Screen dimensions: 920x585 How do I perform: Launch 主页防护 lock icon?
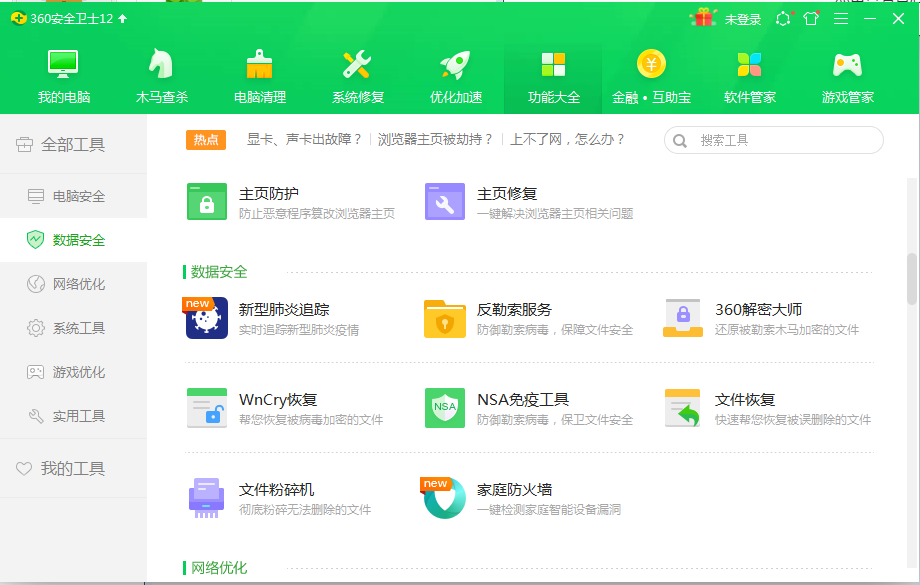point(207,201)
